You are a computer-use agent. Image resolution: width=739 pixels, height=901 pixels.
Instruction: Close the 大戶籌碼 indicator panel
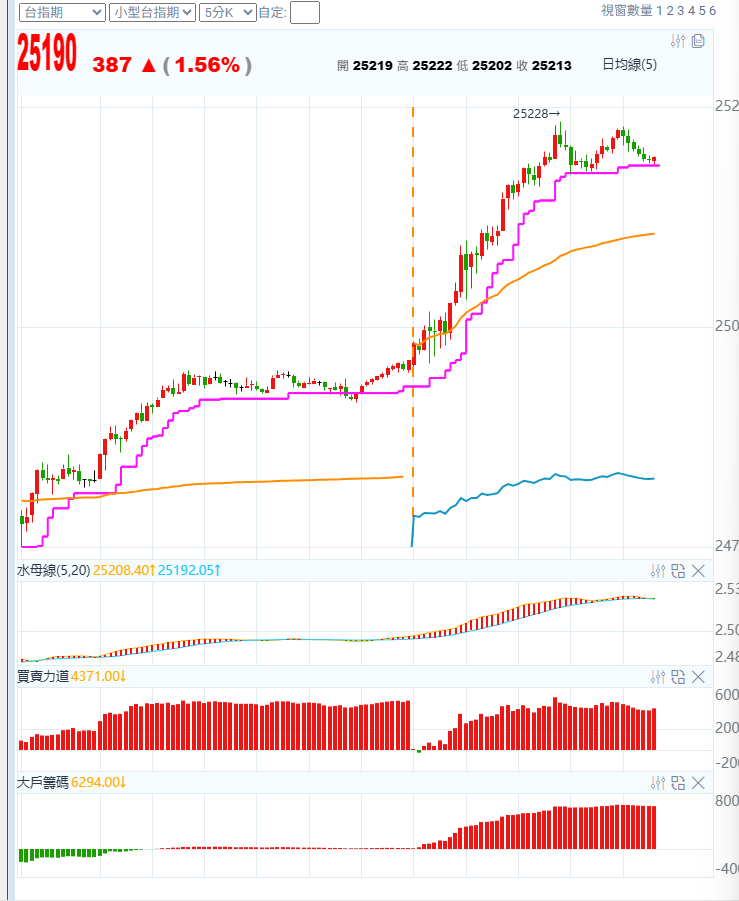(698, 783)
